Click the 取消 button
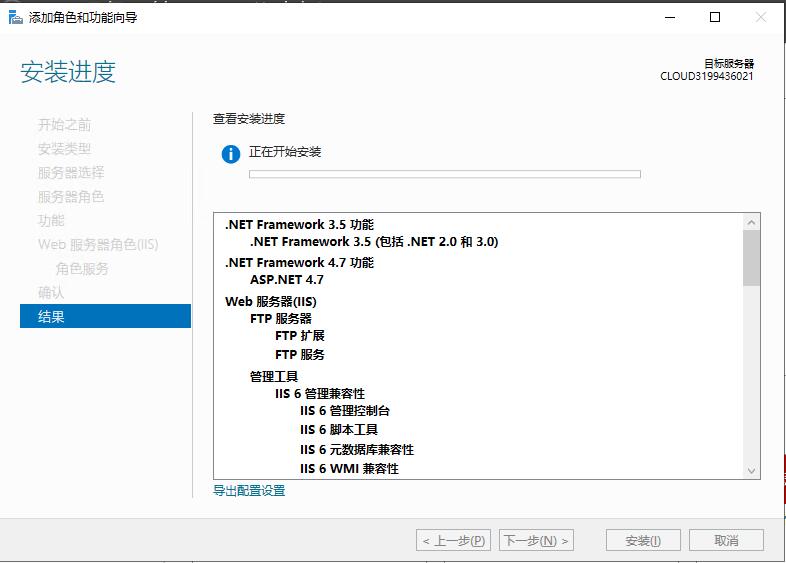Image resolution: width=786 pixels, height=563 pixels. click(726, 540)
